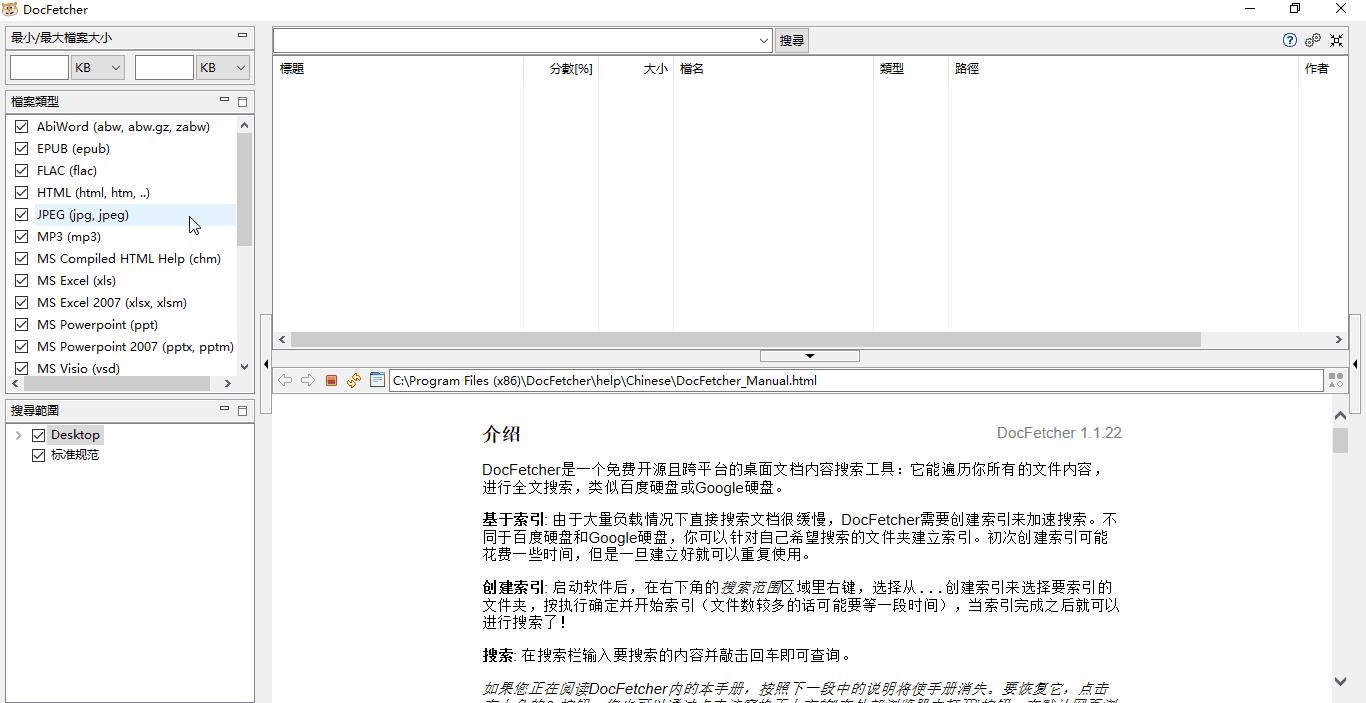Click the minimum file size input field
This screenshot has height=703, width=1366.
39,67
